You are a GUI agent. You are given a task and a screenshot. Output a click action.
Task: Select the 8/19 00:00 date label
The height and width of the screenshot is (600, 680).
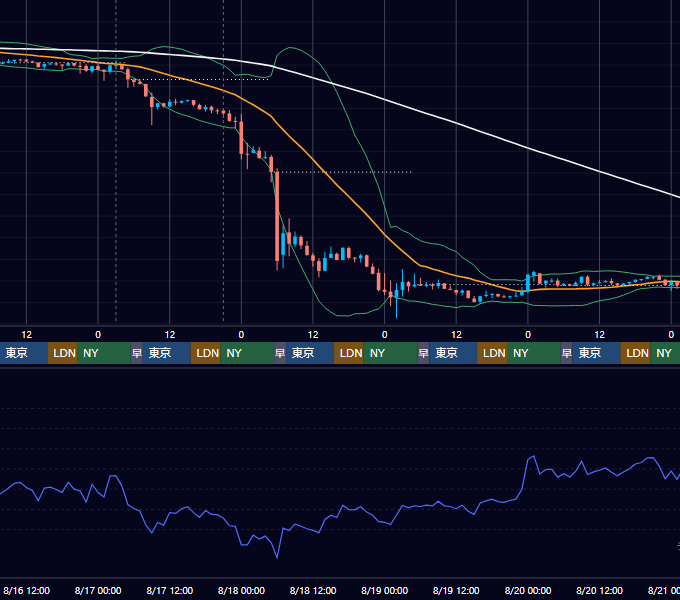click(x=384, y=590)
